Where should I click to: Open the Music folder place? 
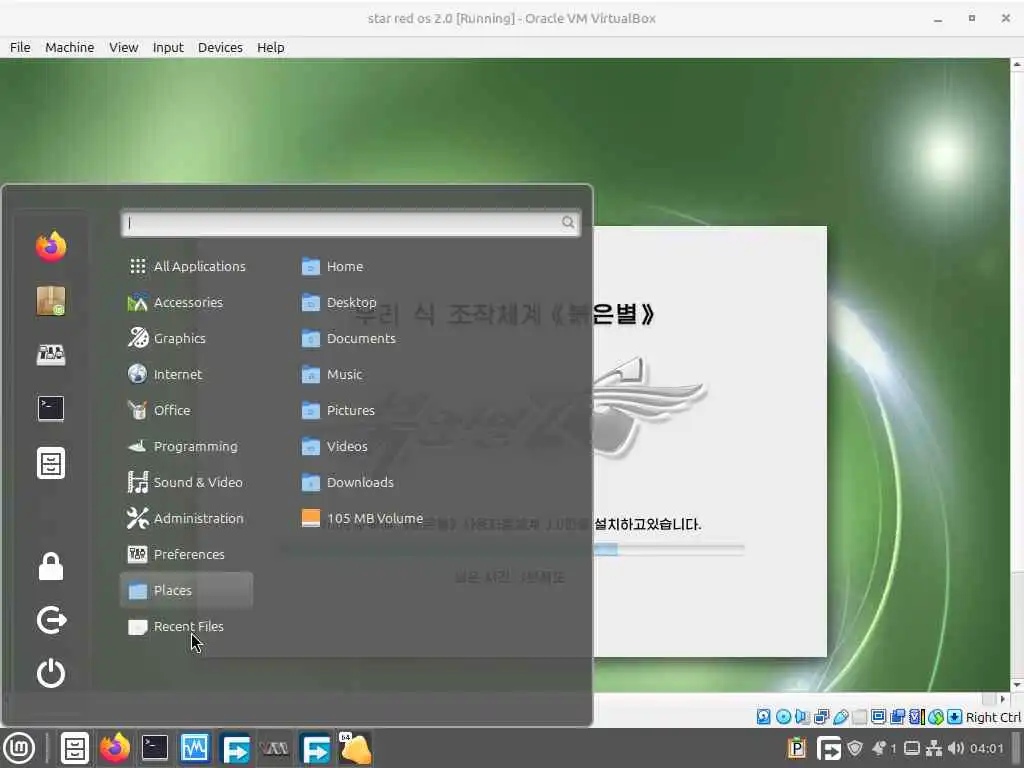point(332,374)
